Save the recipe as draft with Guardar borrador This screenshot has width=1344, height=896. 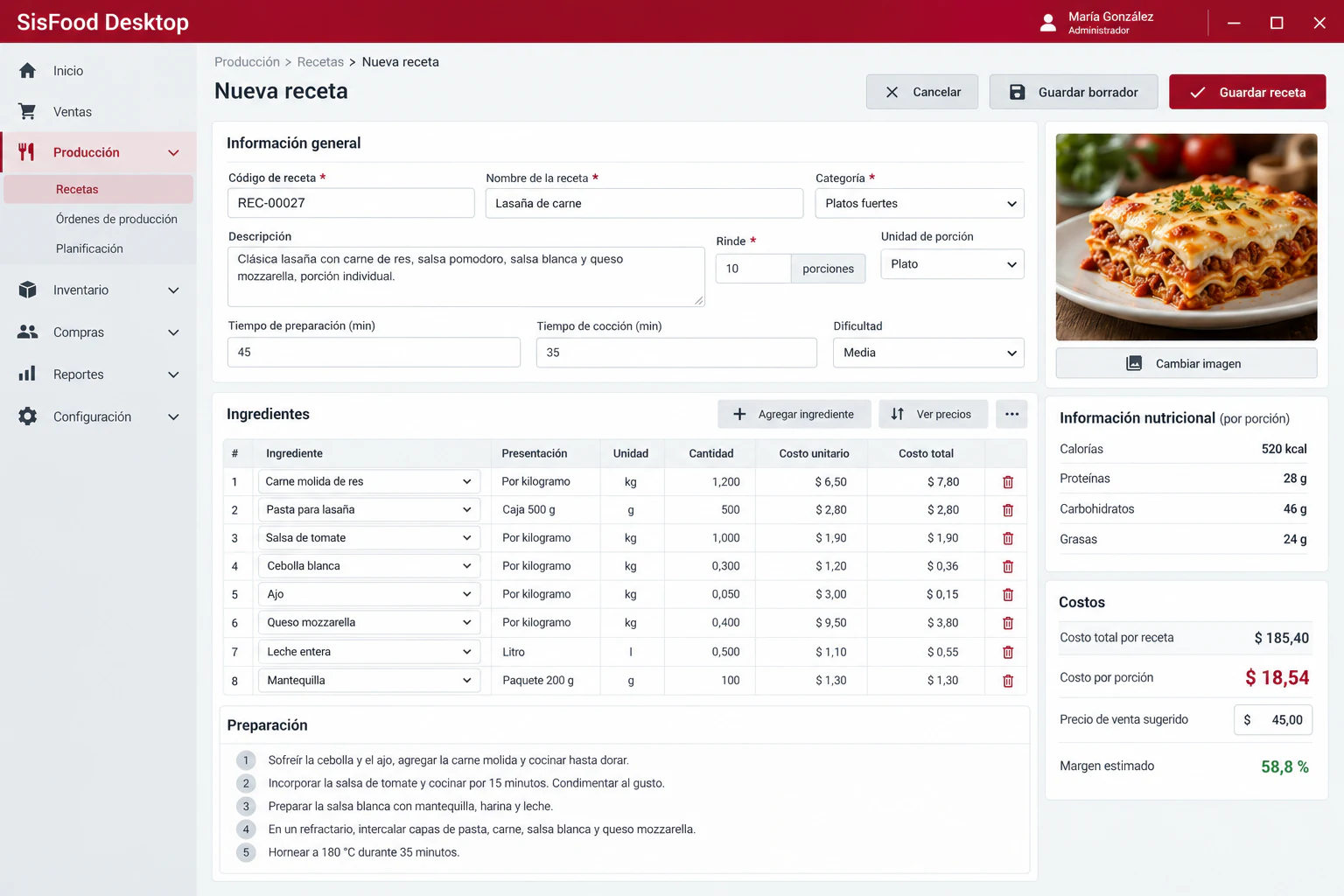click(1074, 92)
